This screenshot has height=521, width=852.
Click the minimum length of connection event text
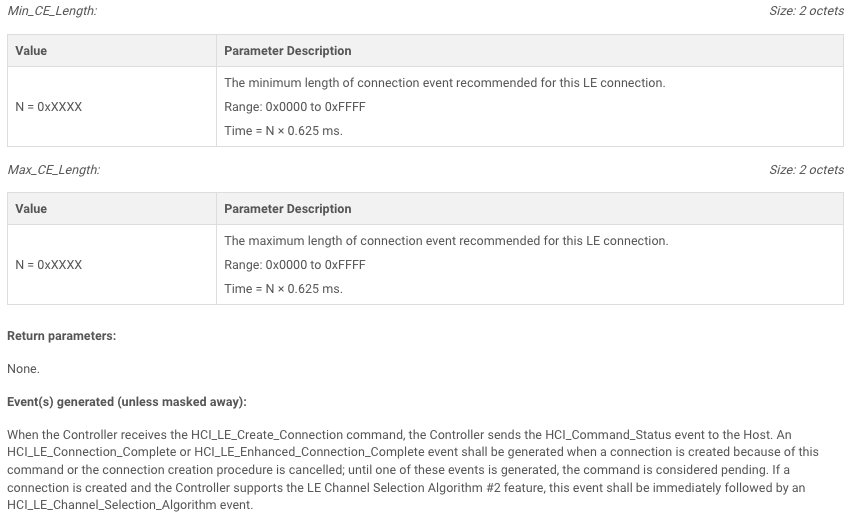coord(444,83)
